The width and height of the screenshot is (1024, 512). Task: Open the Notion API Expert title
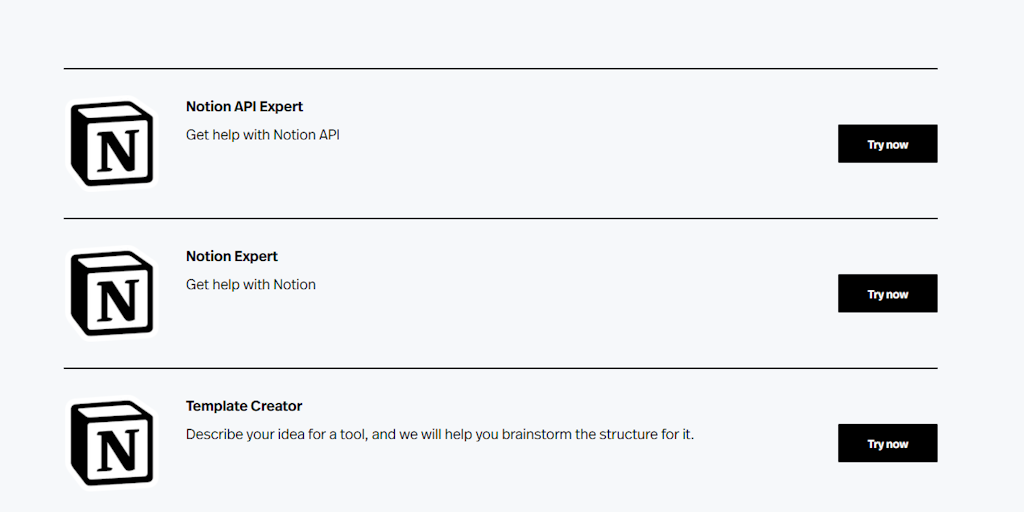[244, 107]
